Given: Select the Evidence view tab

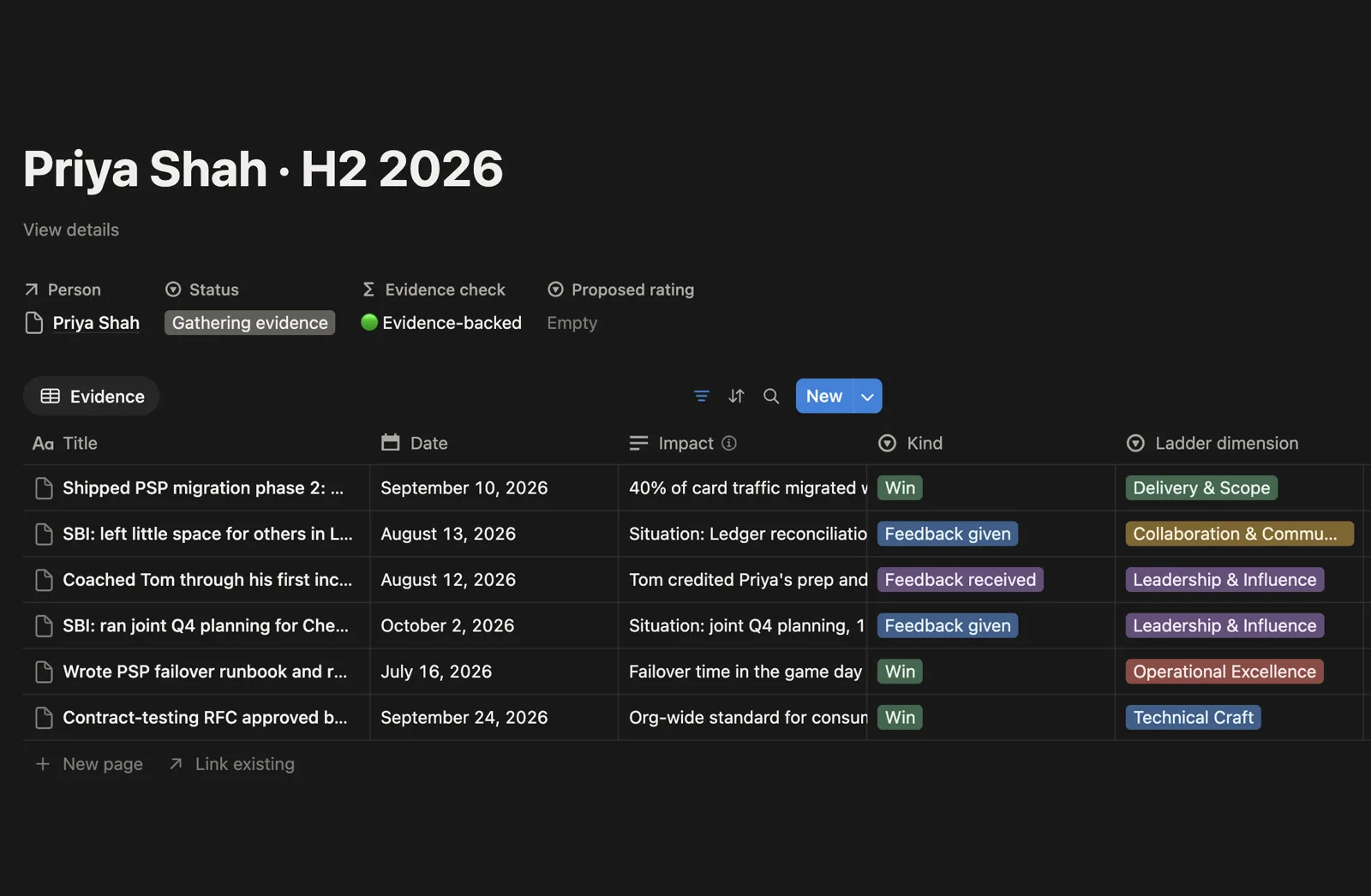Looking at the screenshot, I should pyautogui.click(x=92, y=396).
